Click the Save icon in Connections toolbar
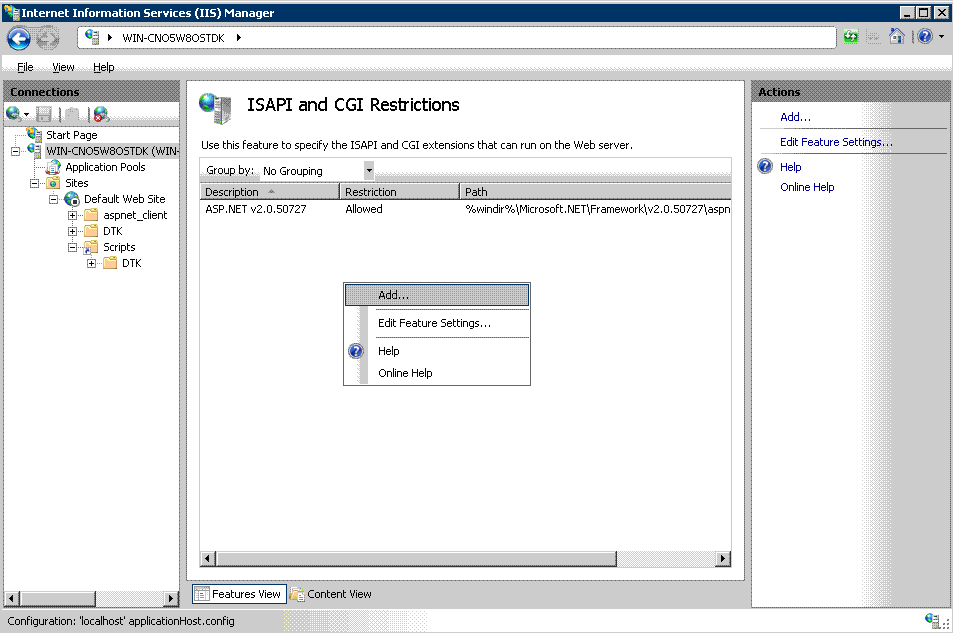The height and width of the screenshot is (633, 953). (x=44, y=114)
